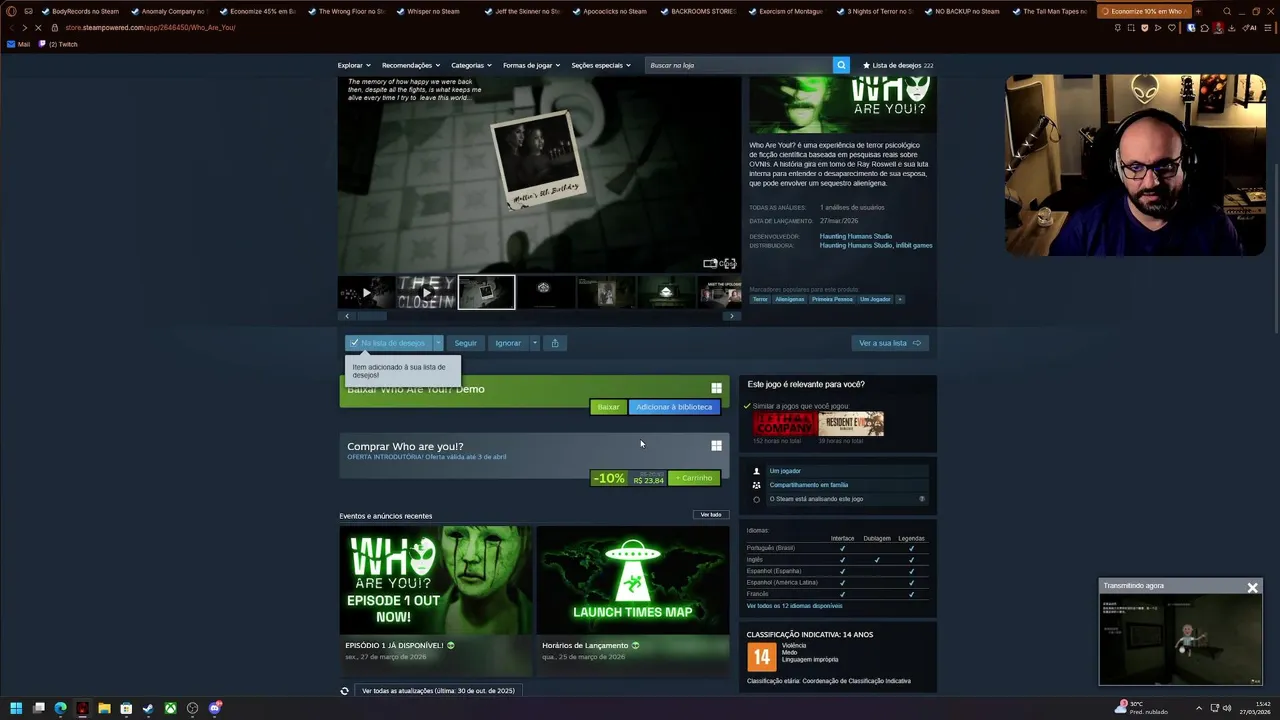Screen dimensions: 1280x720
Task: Expand the Categorias menu
Action: (471, 65)
